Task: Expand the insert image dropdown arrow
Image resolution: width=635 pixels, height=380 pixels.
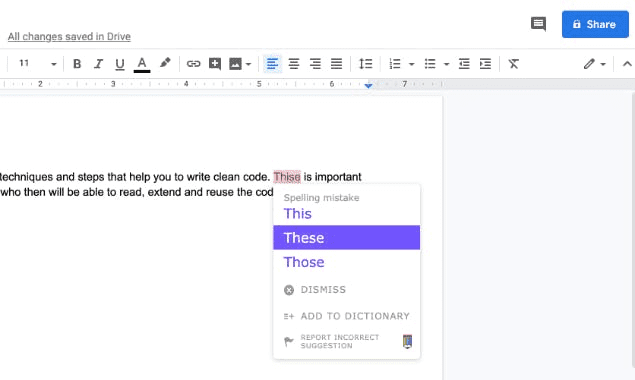Action: 248,64
